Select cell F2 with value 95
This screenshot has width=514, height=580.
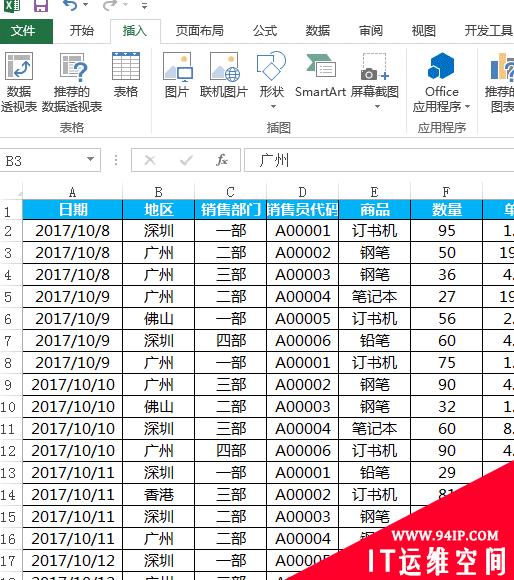coord(446,231)
